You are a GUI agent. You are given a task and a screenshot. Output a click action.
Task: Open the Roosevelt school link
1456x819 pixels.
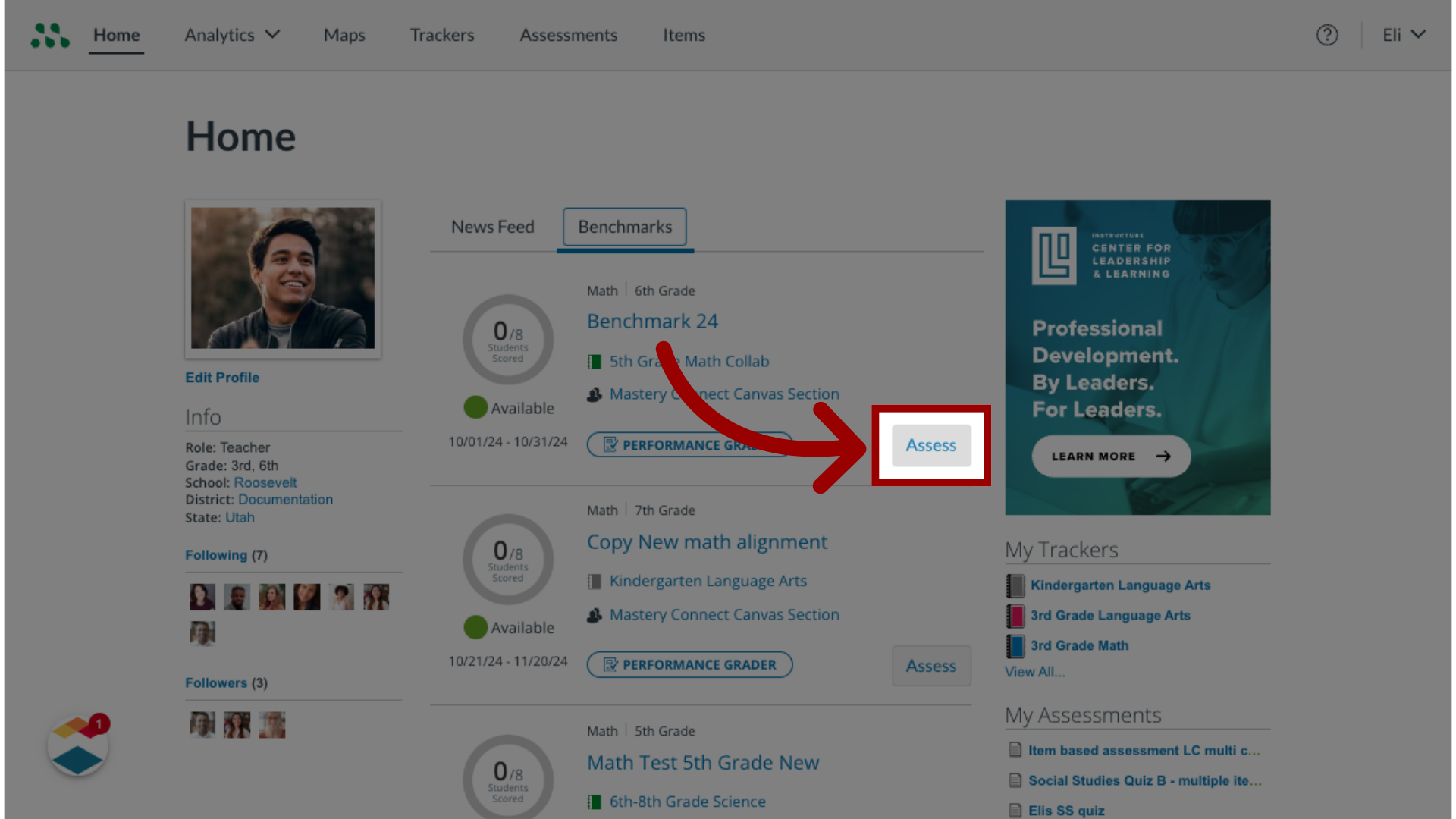pyautogui.click(x=264, y=482)
